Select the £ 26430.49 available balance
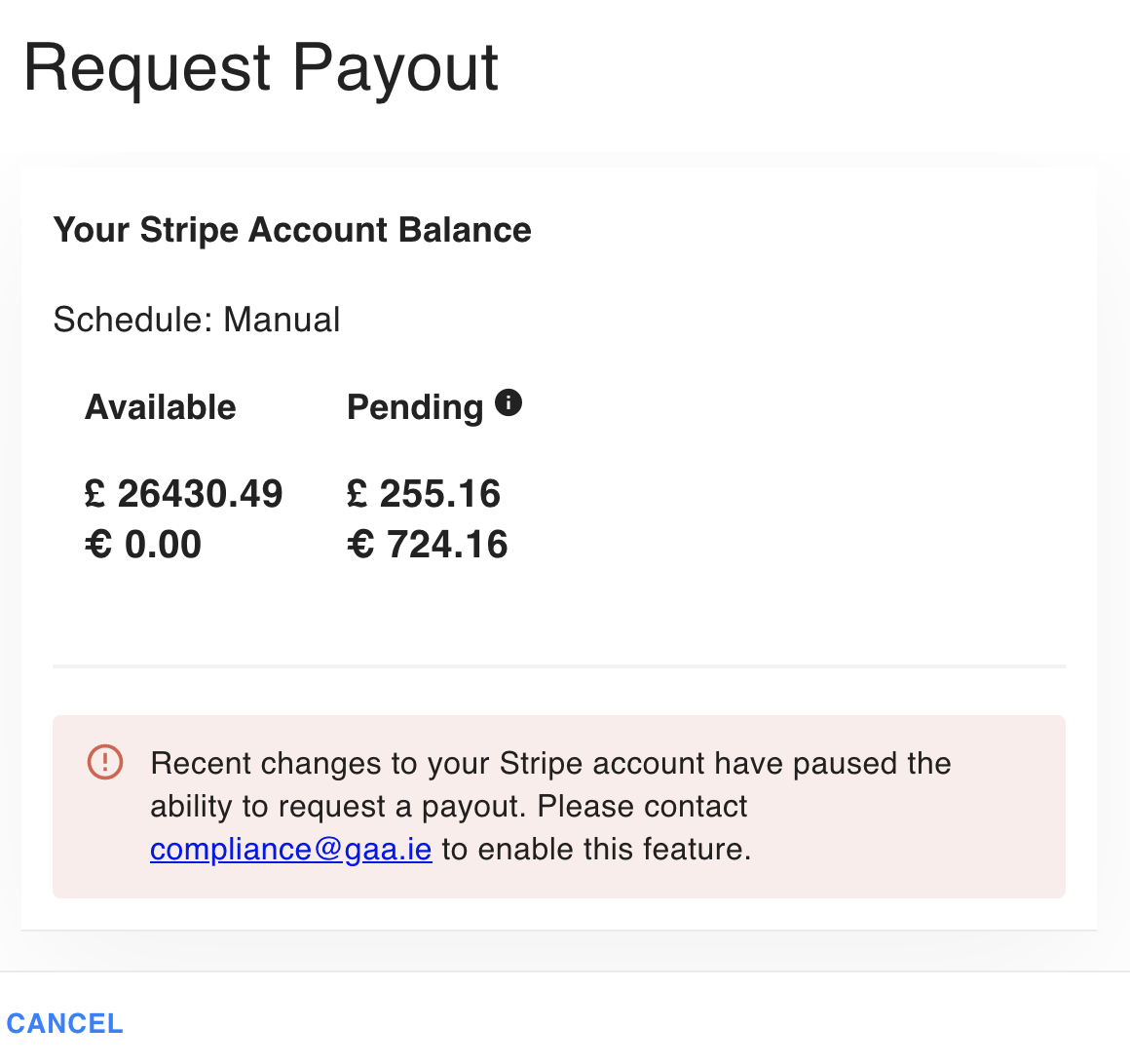Viewport: 1130px width, 1064px height. click(184, 494)
